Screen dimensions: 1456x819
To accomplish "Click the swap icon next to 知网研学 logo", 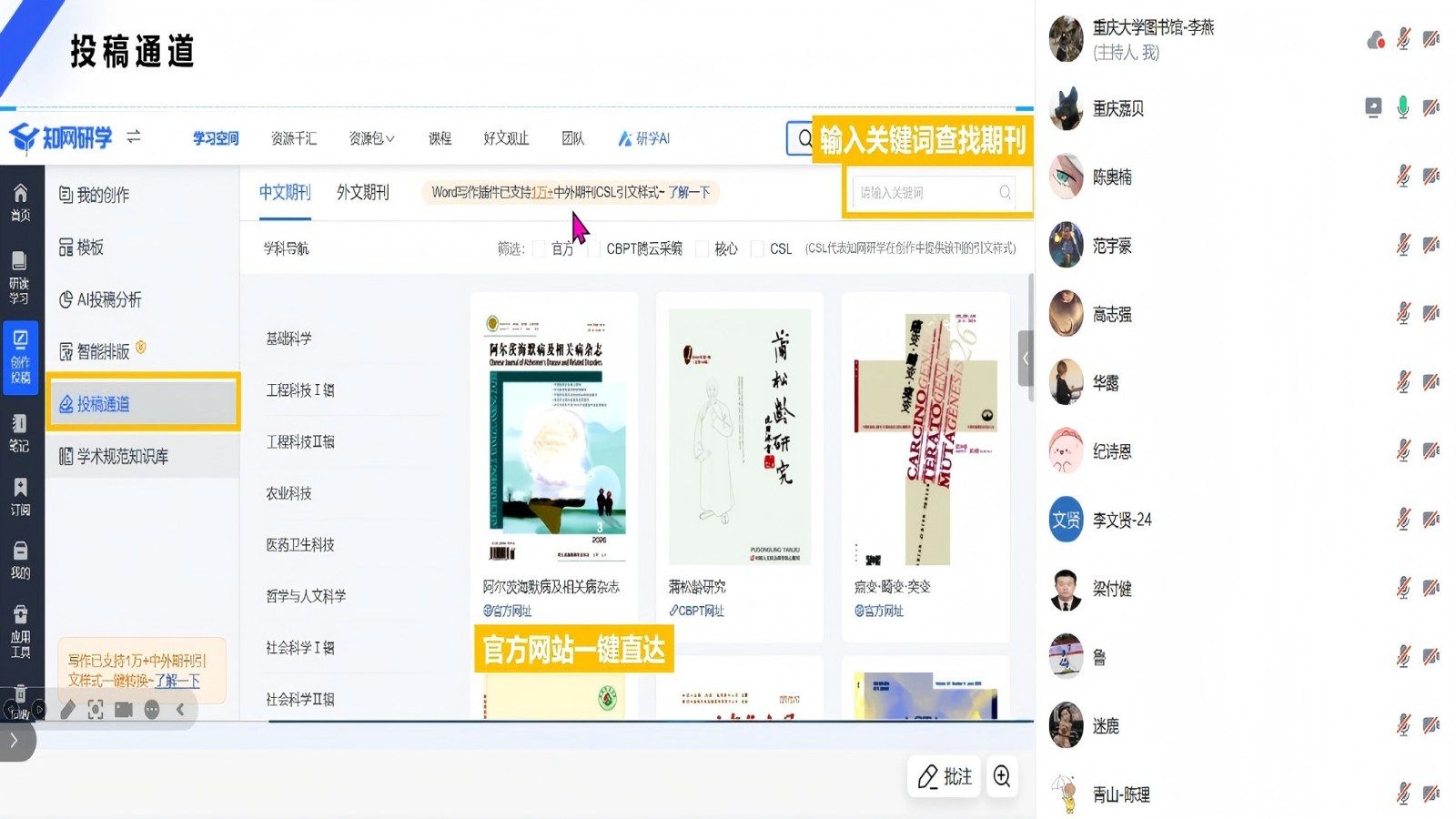I will pos(134,136).
